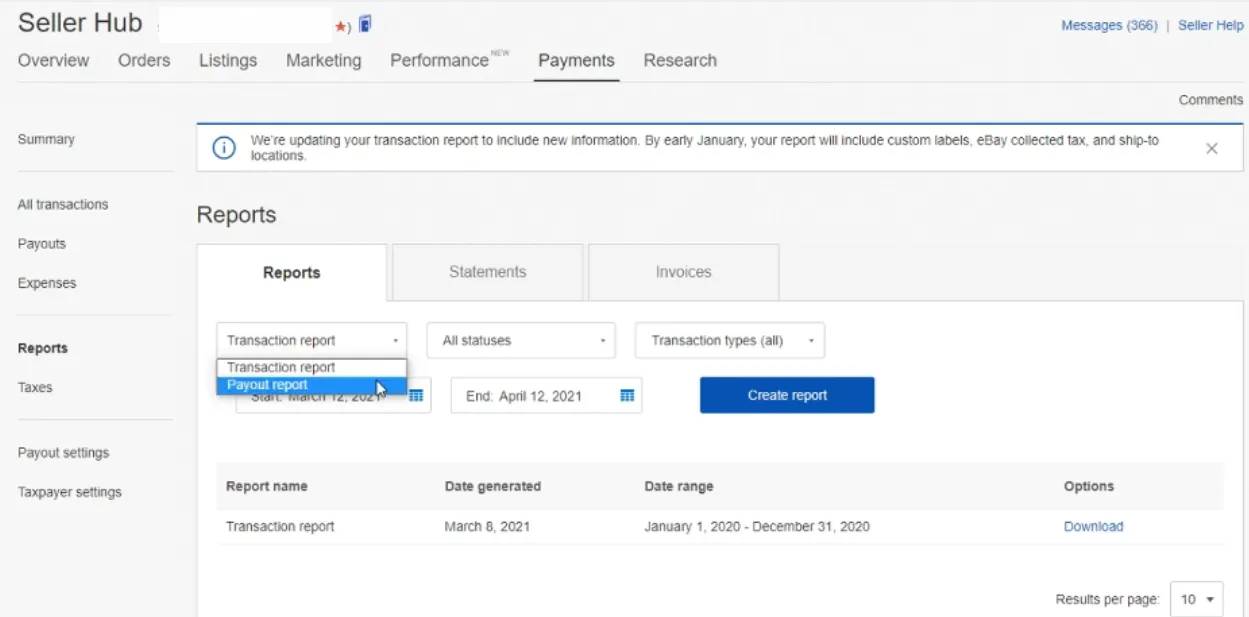Click the Date range column header

(679, 486)
